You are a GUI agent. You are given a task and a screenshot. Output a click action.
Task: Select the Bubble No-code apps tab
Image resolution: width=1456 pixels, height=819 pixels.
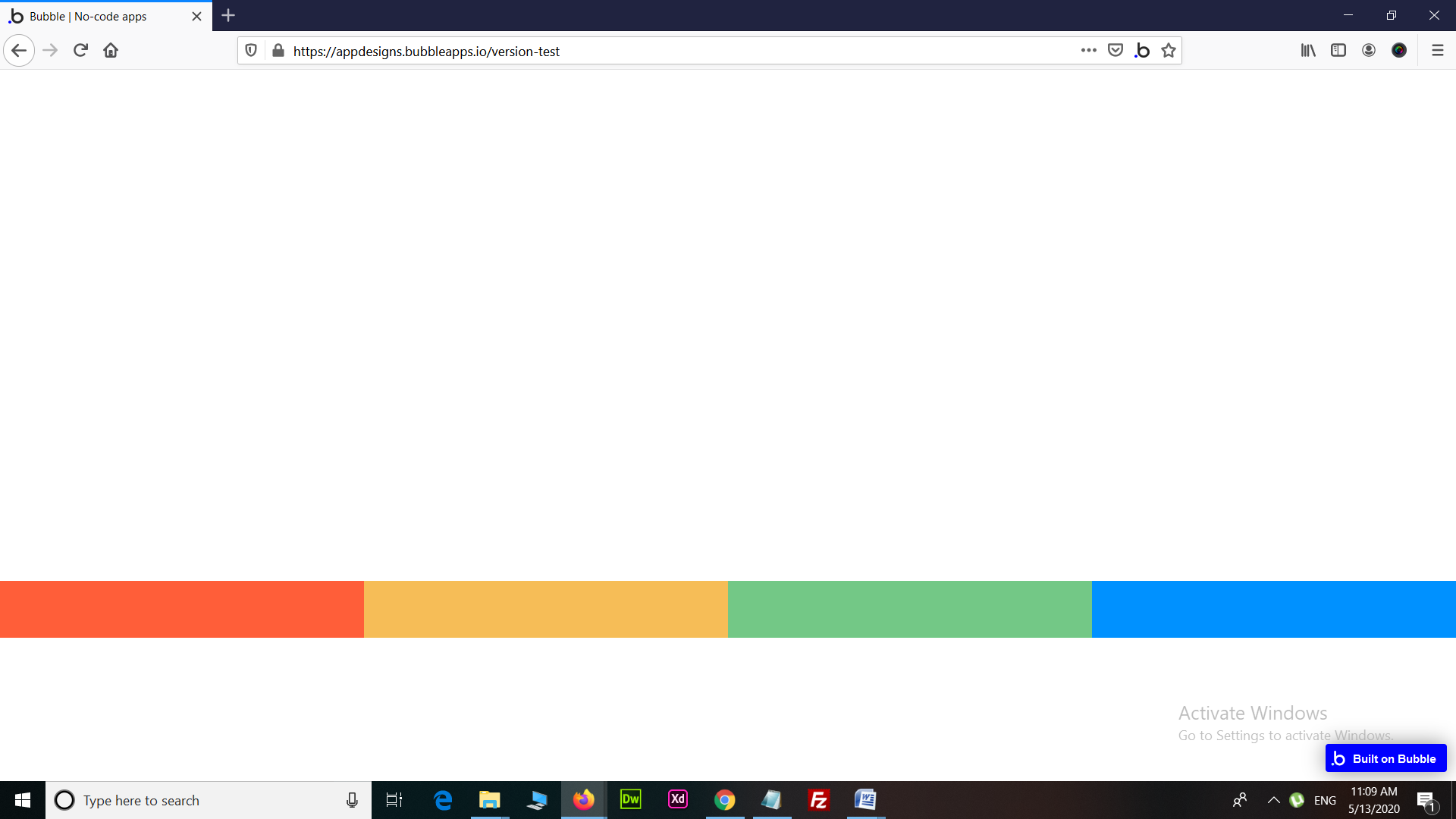[99, 16]
